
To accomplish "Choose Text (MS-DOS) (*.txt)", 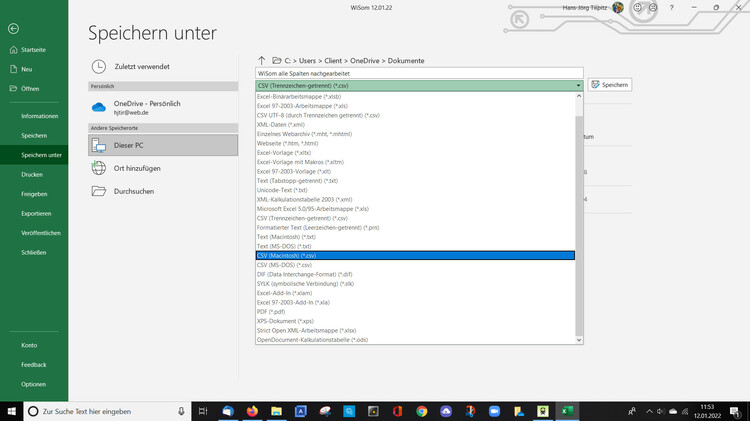I will point(415,246).
